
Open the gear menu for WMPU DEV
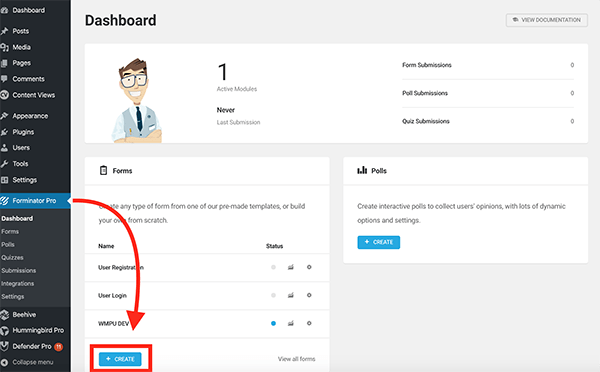pyautogui.click(x=309, y=323)
